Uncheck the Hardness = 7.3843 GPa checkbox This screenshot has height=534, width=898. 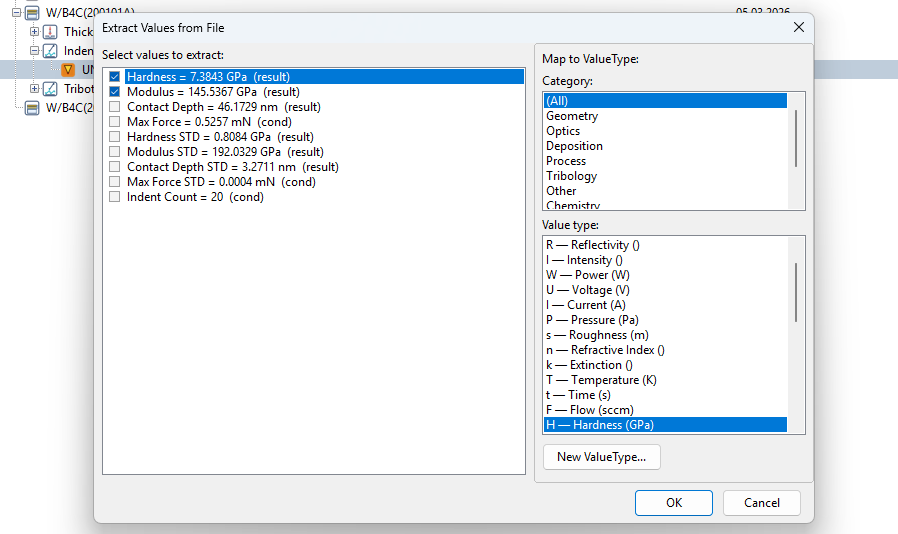pos(115,77)
